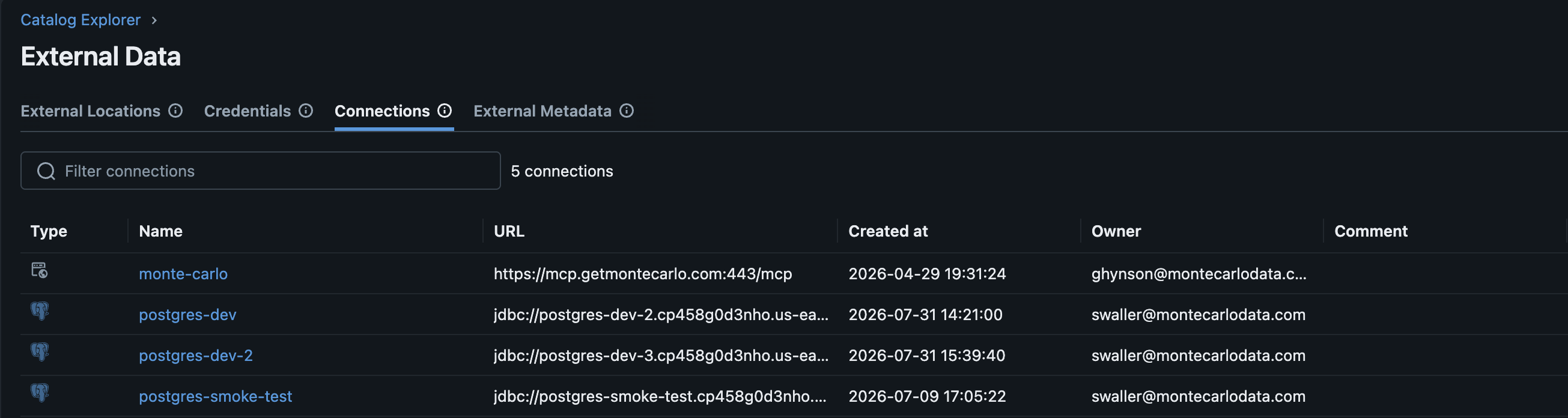Open the Credentials tab
Viewport: 1568px width, 418px height.
247,111
